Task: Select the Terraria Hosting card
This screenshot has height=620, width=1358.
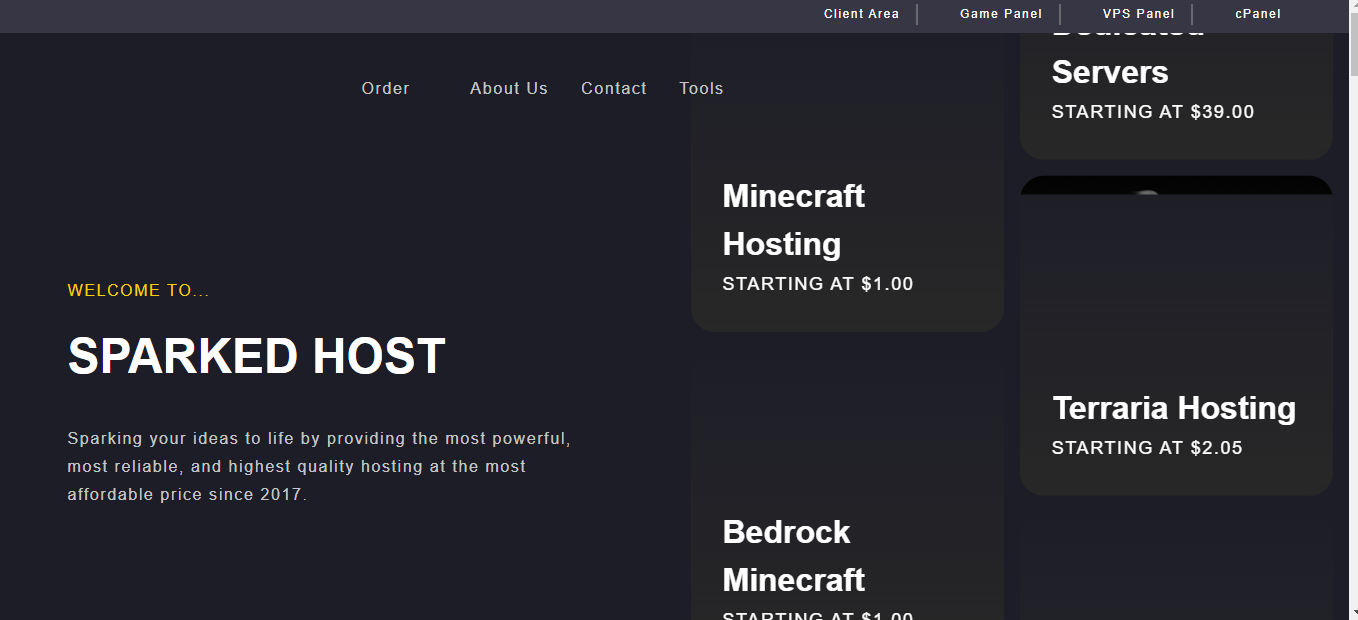Action: coord(1176,336)
